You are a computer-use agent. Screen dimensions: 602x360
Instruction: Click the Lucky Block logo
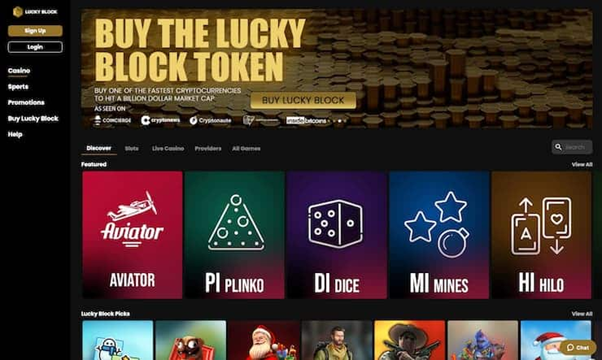click(35, 12)
